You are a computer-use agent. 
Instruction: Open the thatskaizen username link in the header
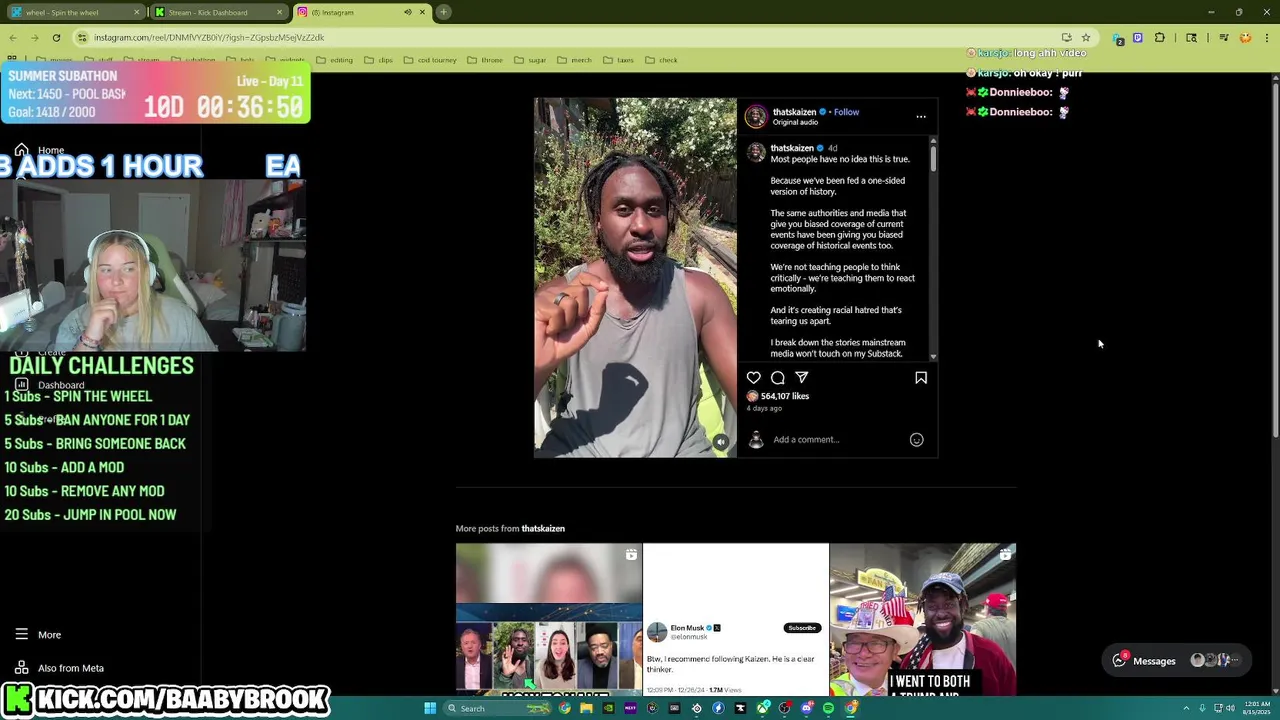(794, 112)
